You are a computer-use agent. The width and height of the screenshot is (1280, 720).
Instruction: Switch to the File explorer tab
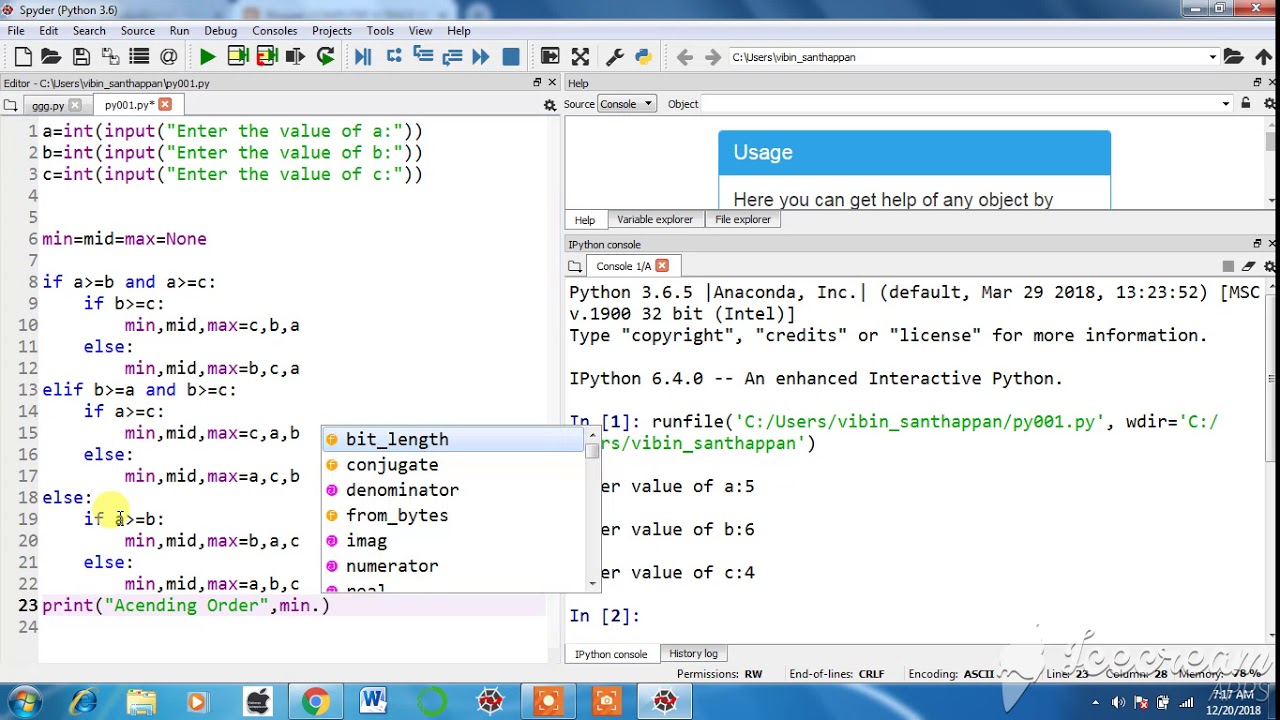coord(743,219)
